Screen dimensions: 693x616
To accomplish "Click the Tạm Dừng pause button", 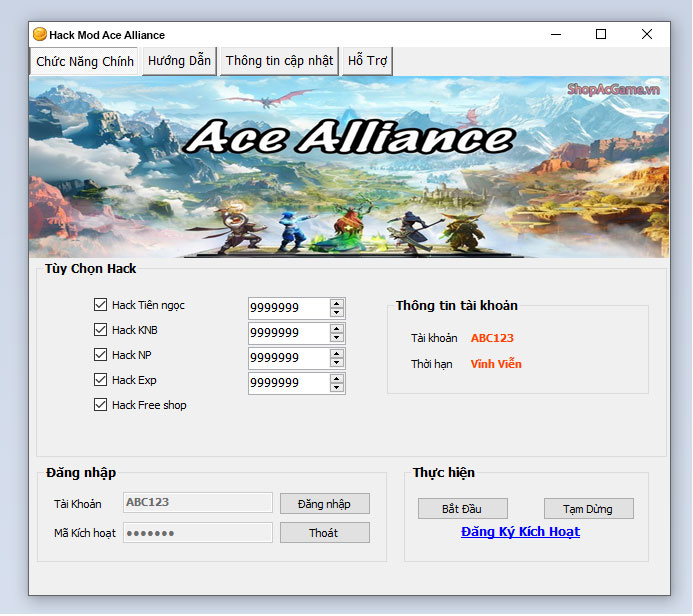I will click(589, 509).
